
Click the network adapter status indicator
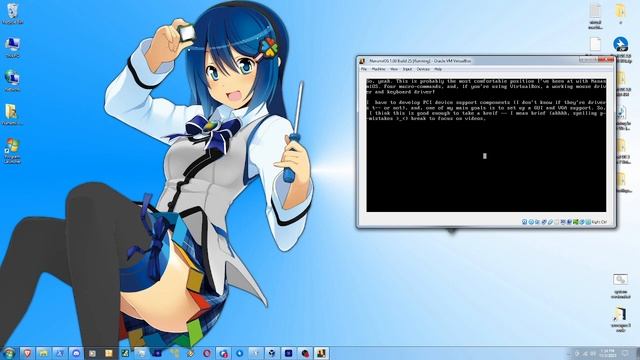pyautogui.click(x=544, y=222)
